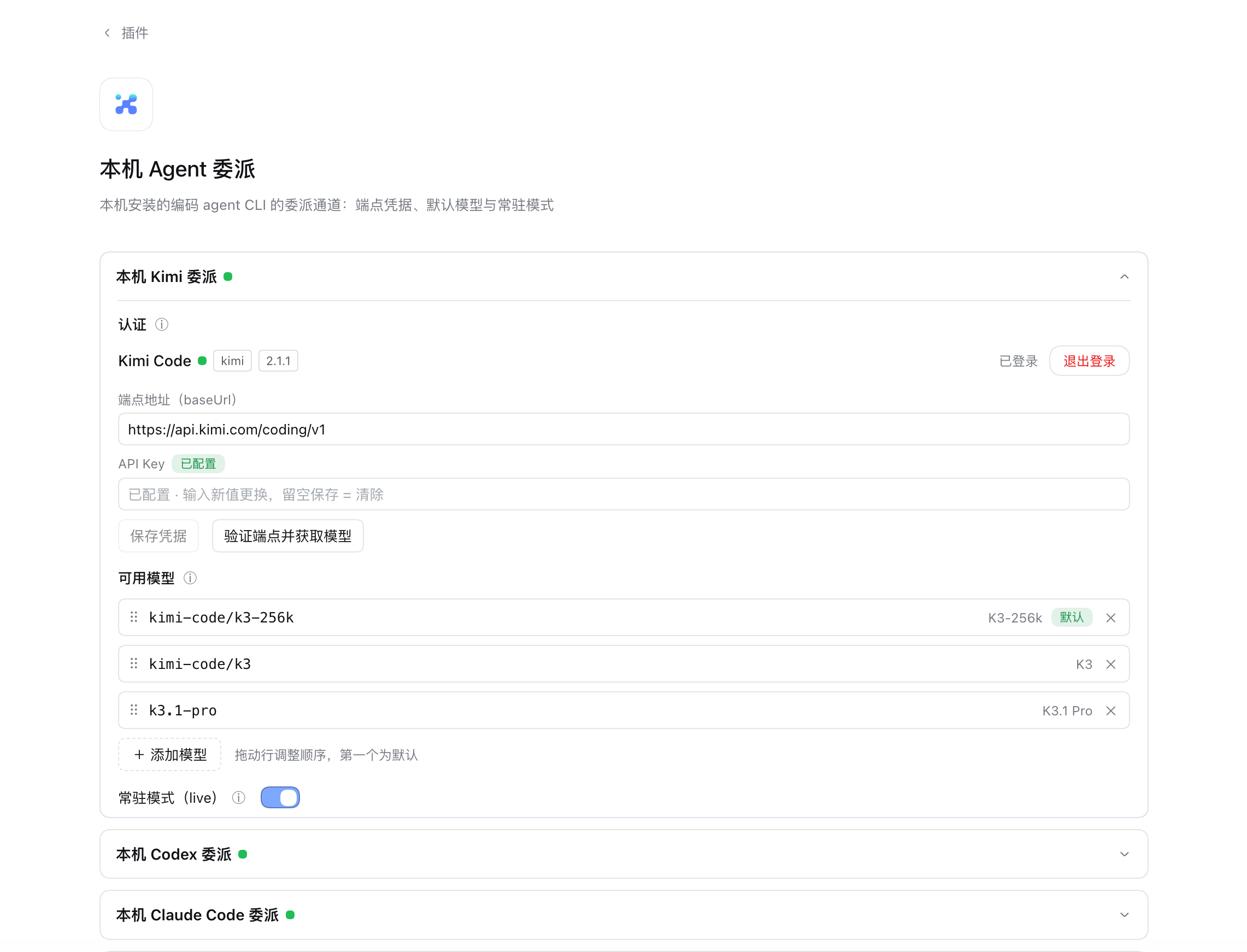Click 插件 breadcrumb text
Viewport: 1247px width, 952px height.
tap(135, 33)
